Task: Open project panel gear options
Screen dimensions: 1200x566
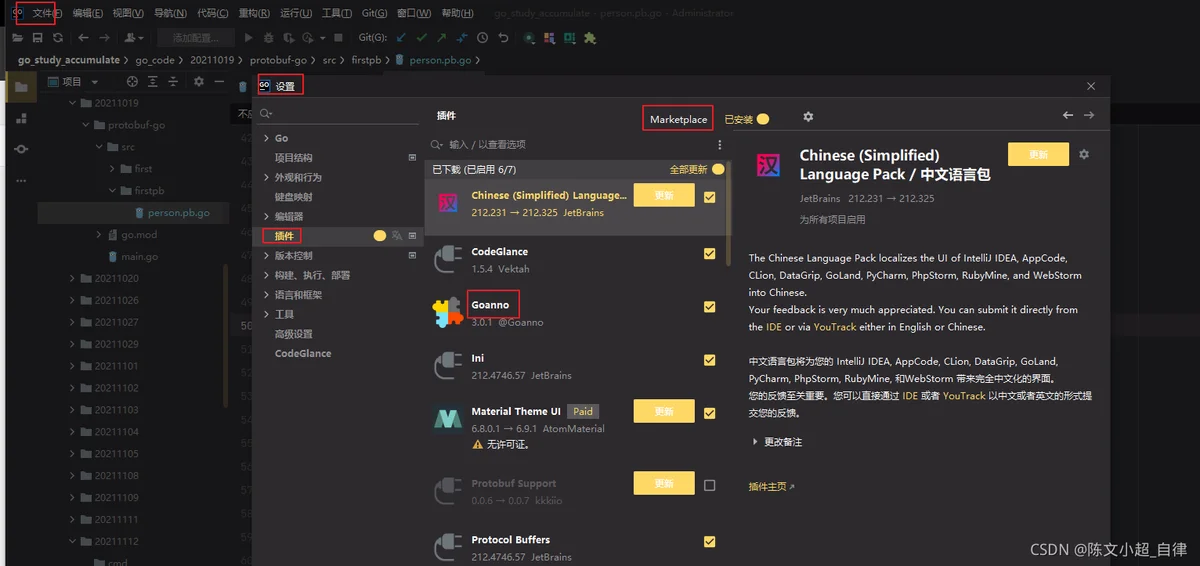Action: [x=198, y=82]
